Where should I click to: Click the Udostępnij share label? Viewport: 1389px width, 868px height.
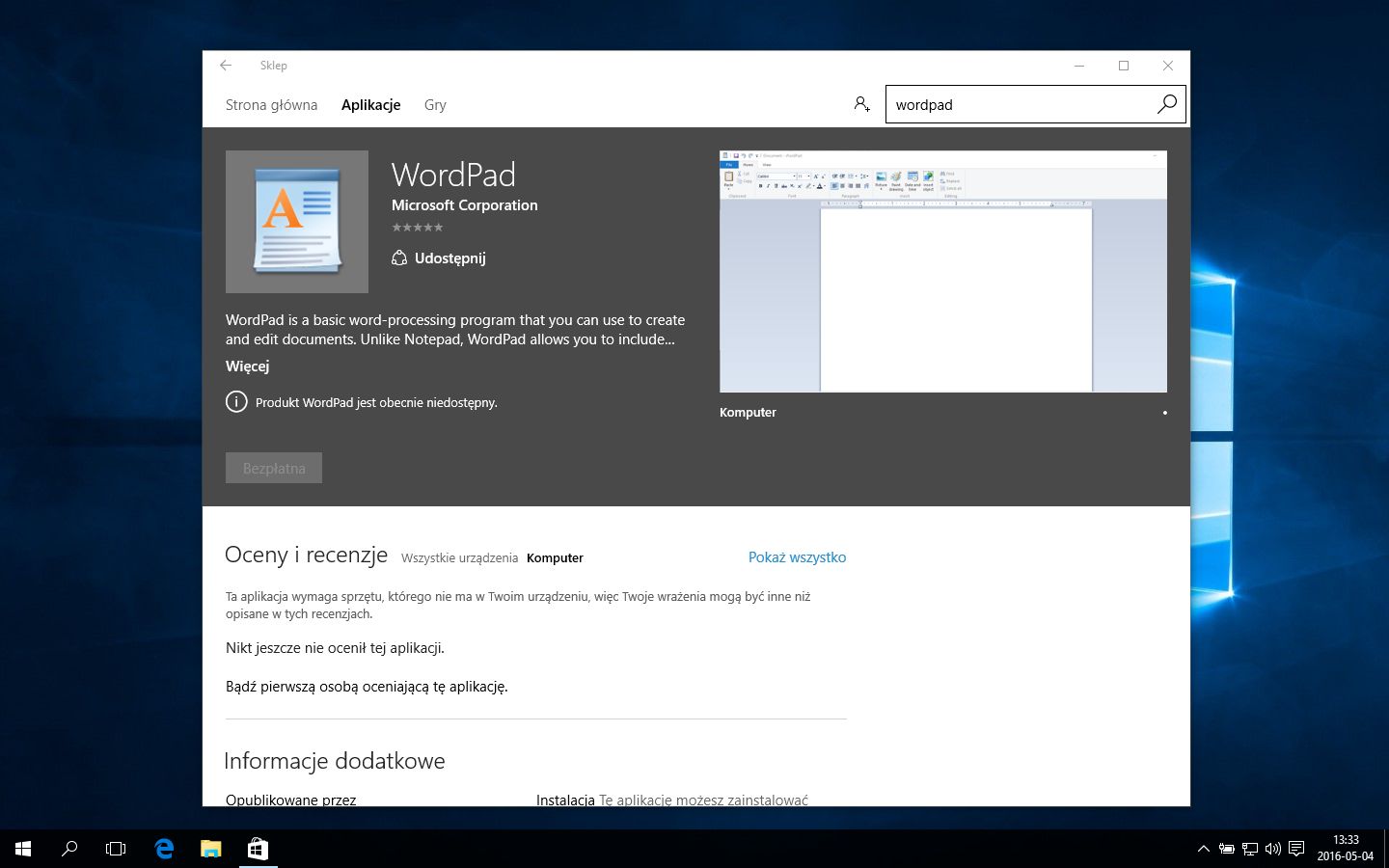(x=449, y=258)
